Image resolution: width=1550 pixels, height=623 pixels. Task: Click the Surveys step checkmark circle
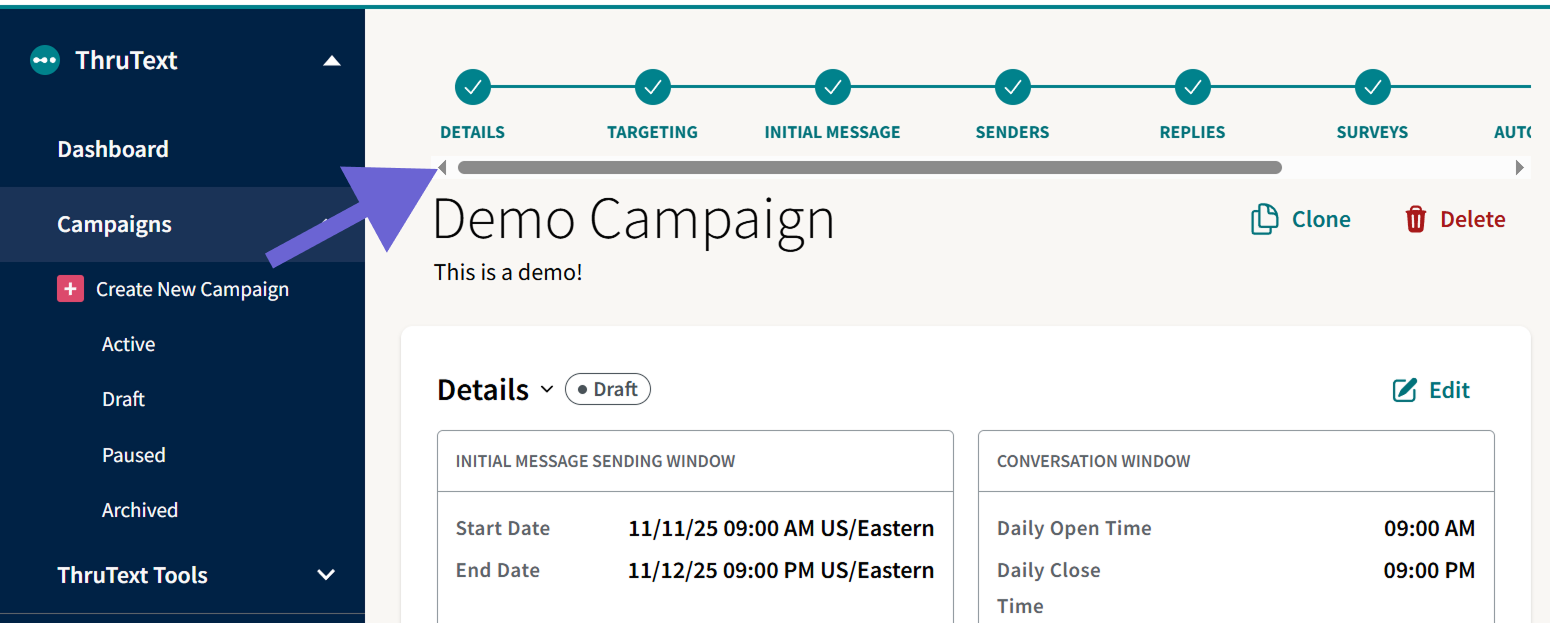[x=1373, y=88]
